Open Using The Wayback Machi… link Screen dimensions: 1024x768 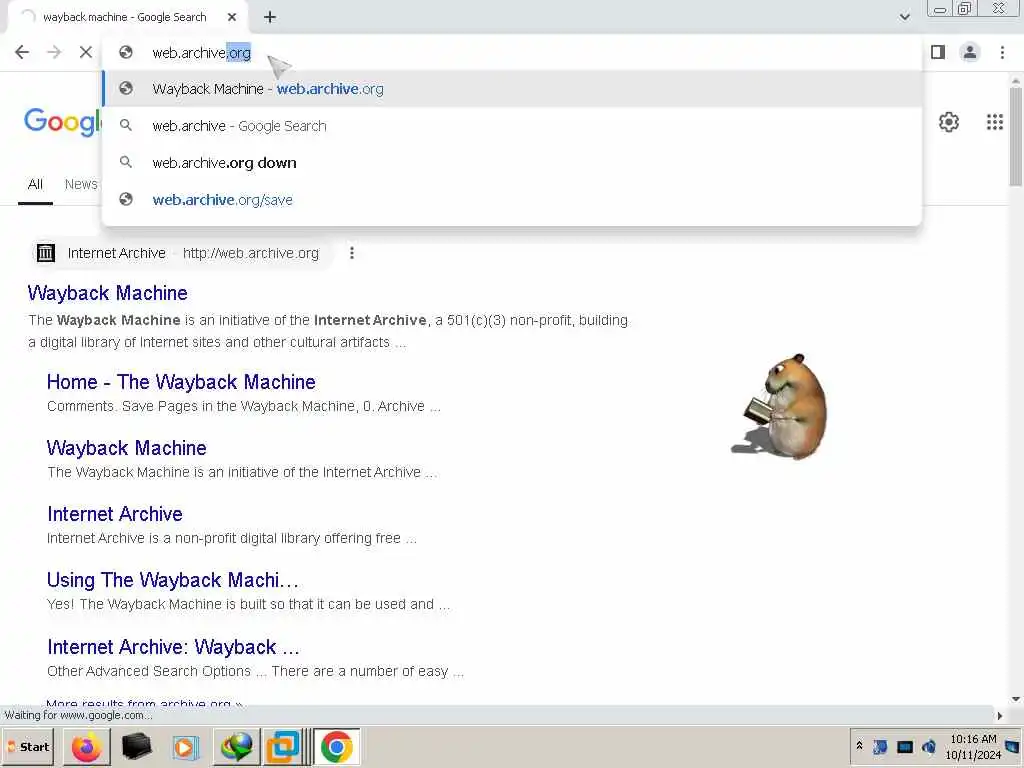pos(173,580)
